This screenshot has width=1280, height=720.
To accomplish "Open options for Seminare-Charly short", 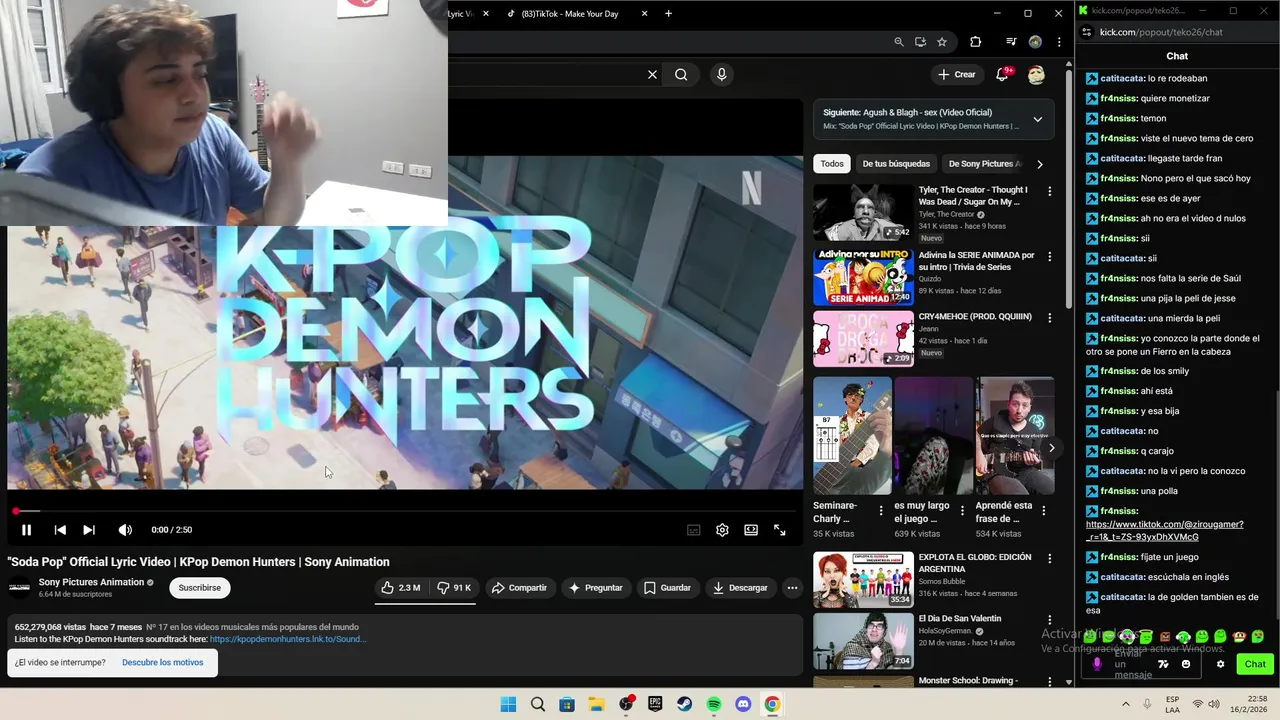I will pos(880,510).
